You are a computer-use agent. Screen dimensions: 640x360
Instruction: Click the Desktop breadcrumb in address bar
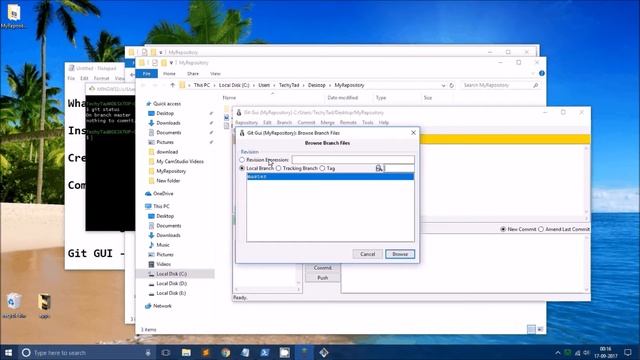[x=316, y=85]
